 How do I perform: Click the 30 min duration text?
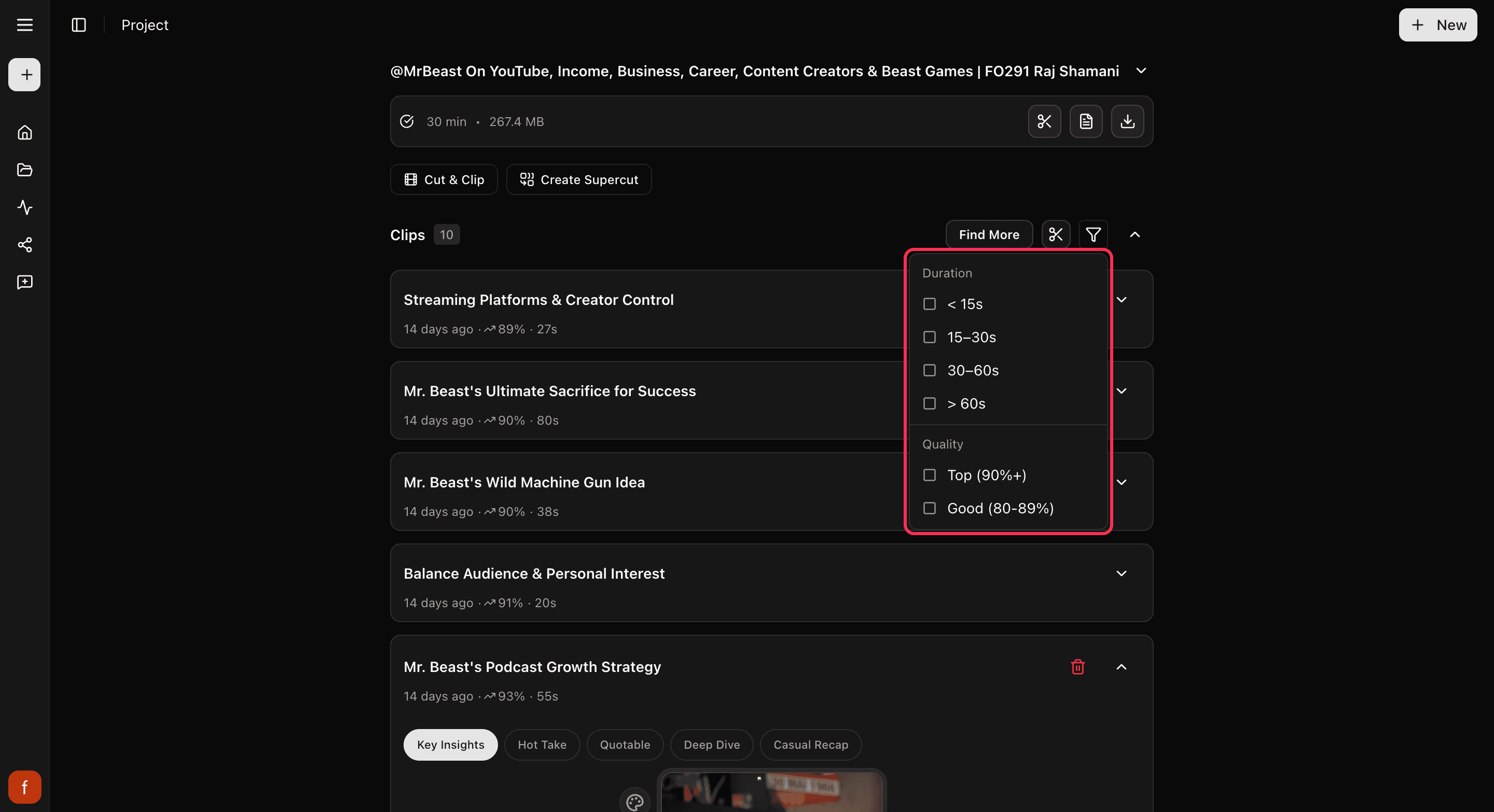[446, 122]
